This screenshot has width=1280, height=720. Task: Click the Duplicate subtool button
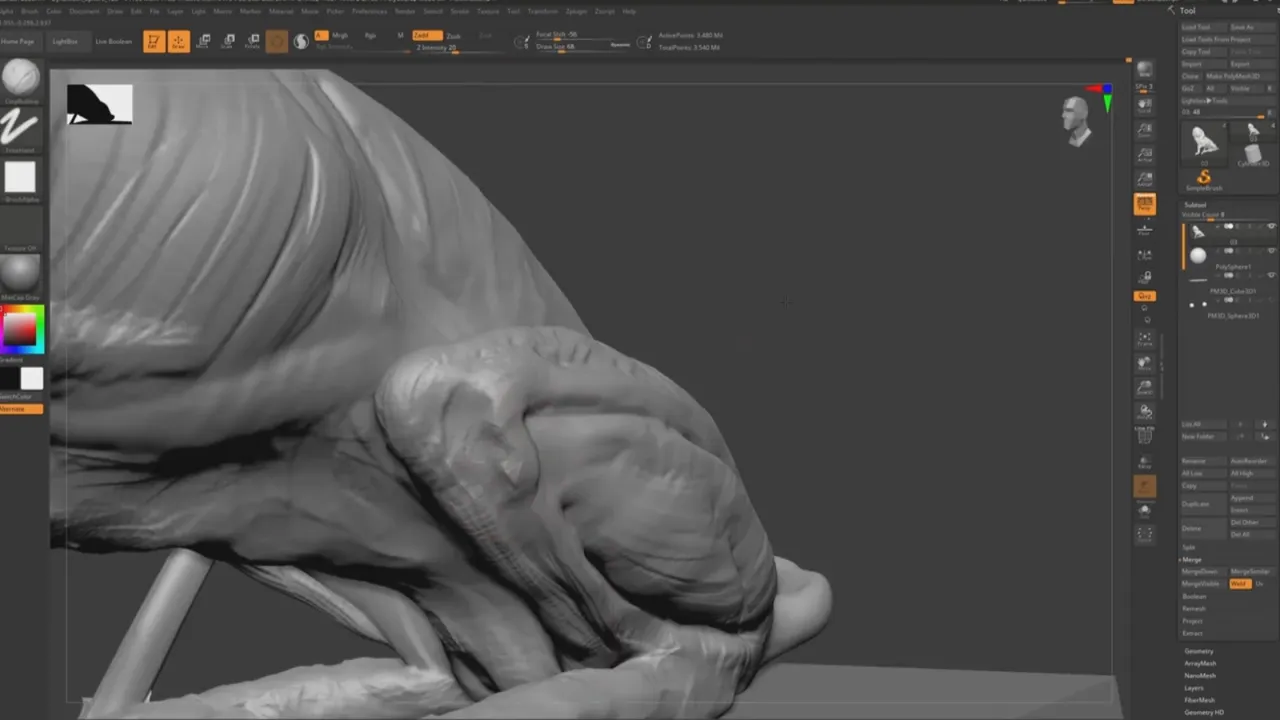[1203, 503]
